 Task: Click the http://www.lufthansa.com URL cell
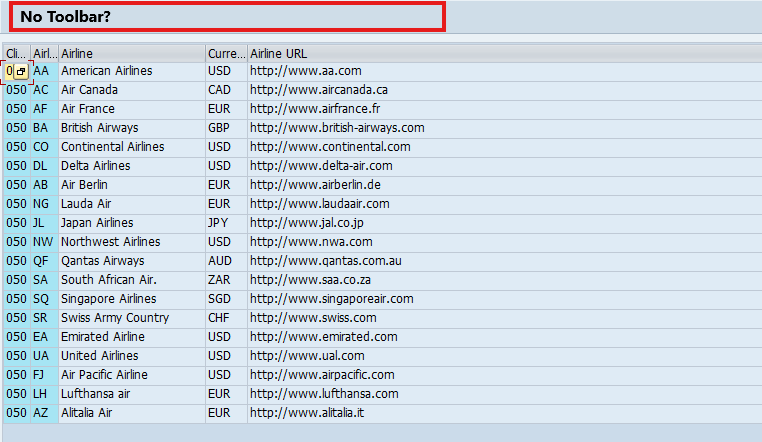(x=504, y=393)
